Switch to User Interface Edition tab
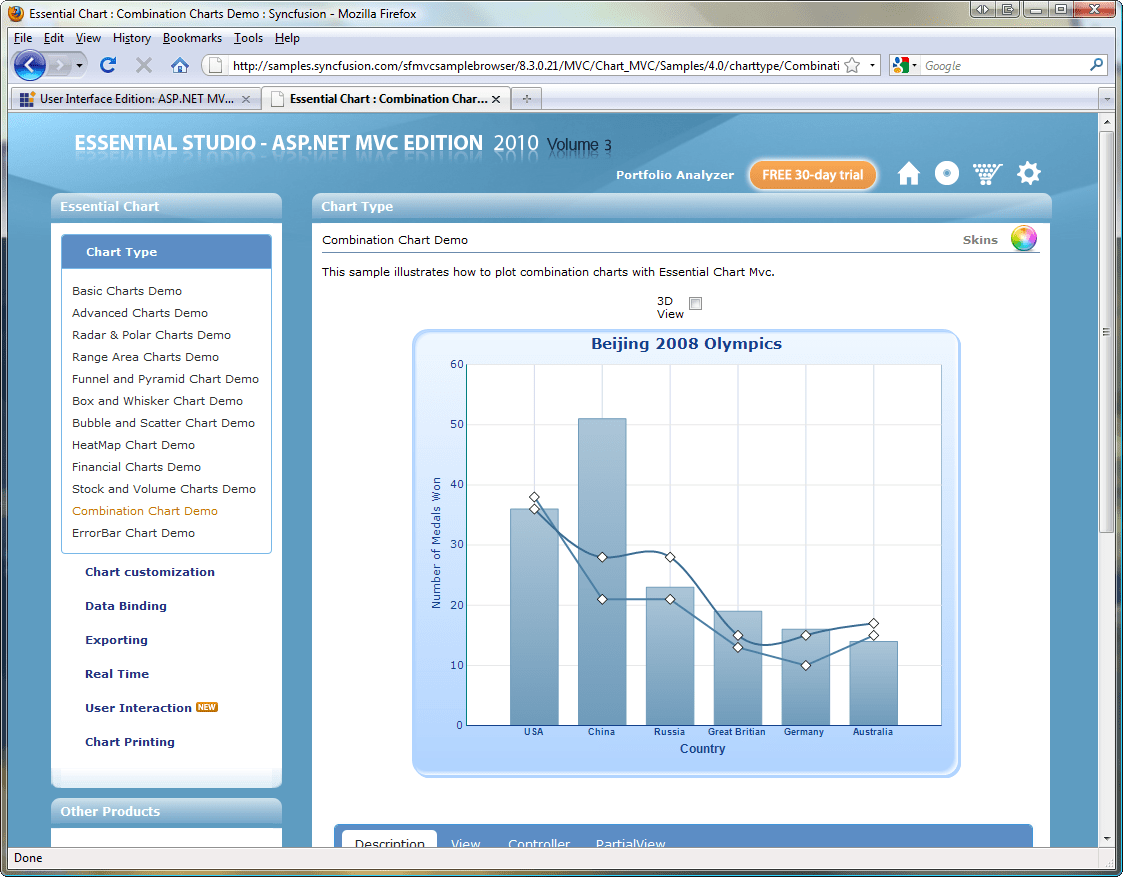 pos(135,99)
